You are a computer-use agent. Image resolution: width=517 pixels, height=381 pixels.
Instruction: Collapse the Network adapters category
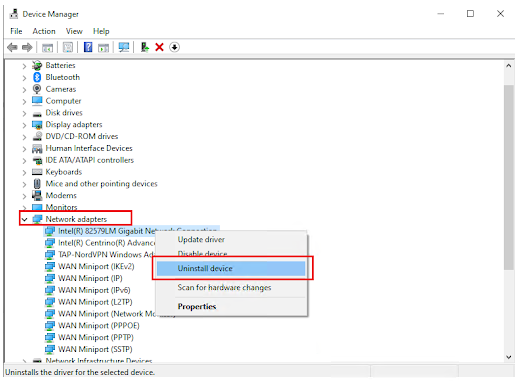[24, 219]
